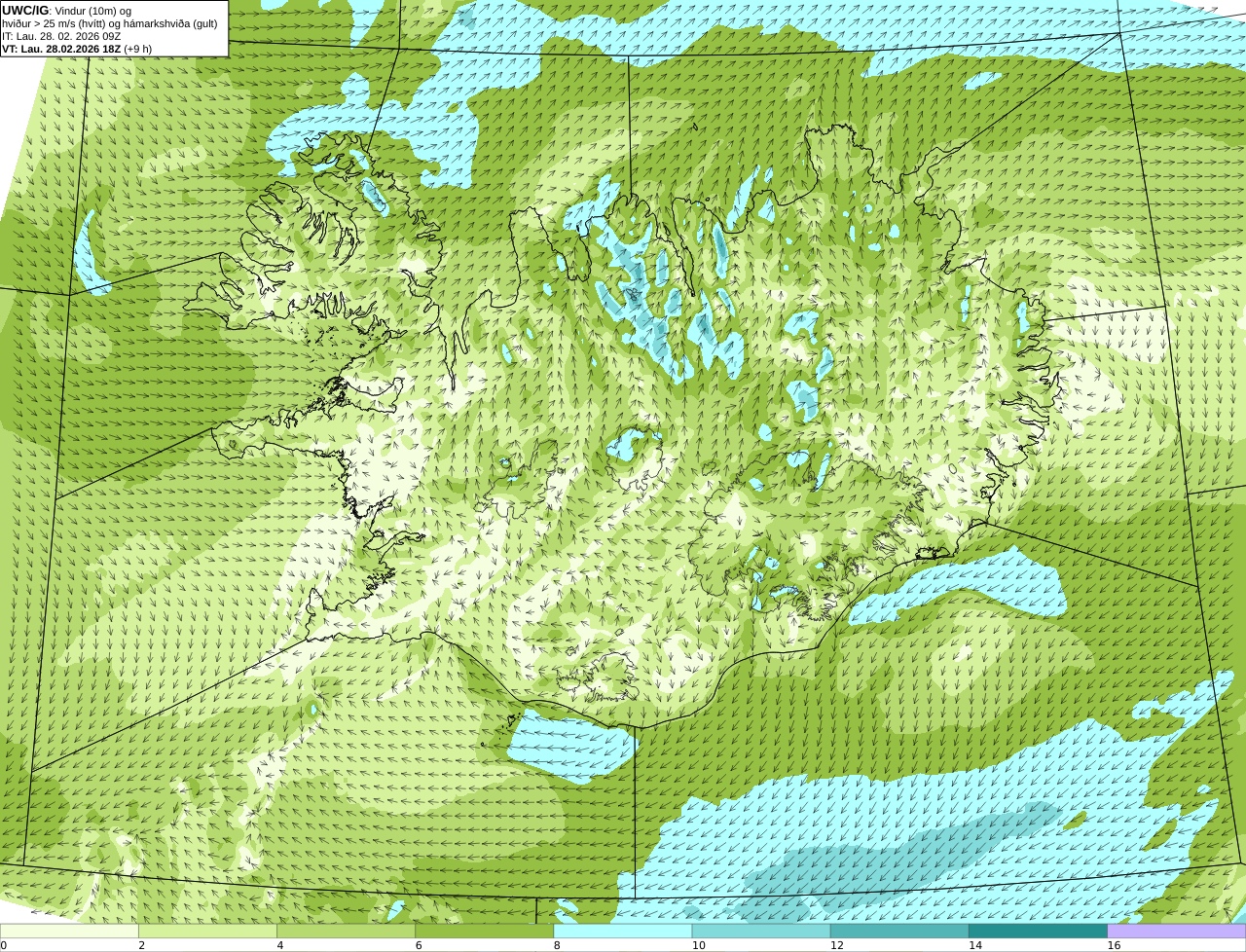Click the valid time "VT: Lau. 28.02.2026 18Z (+9 h)"
This screenshot has width=1246, height=952.
click(77, 49)
